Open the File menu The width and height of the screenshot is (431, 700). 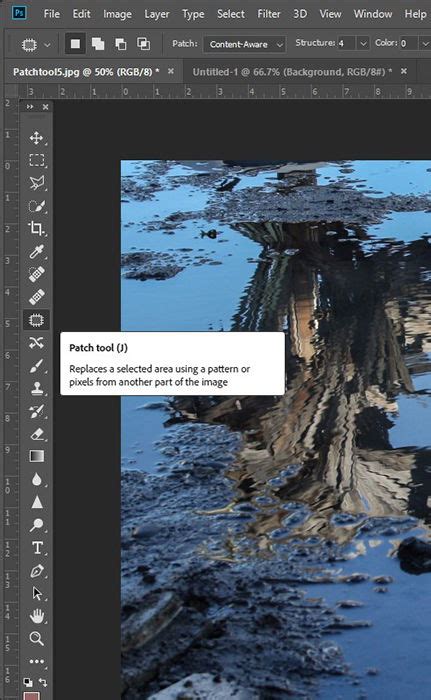(52, 14)
